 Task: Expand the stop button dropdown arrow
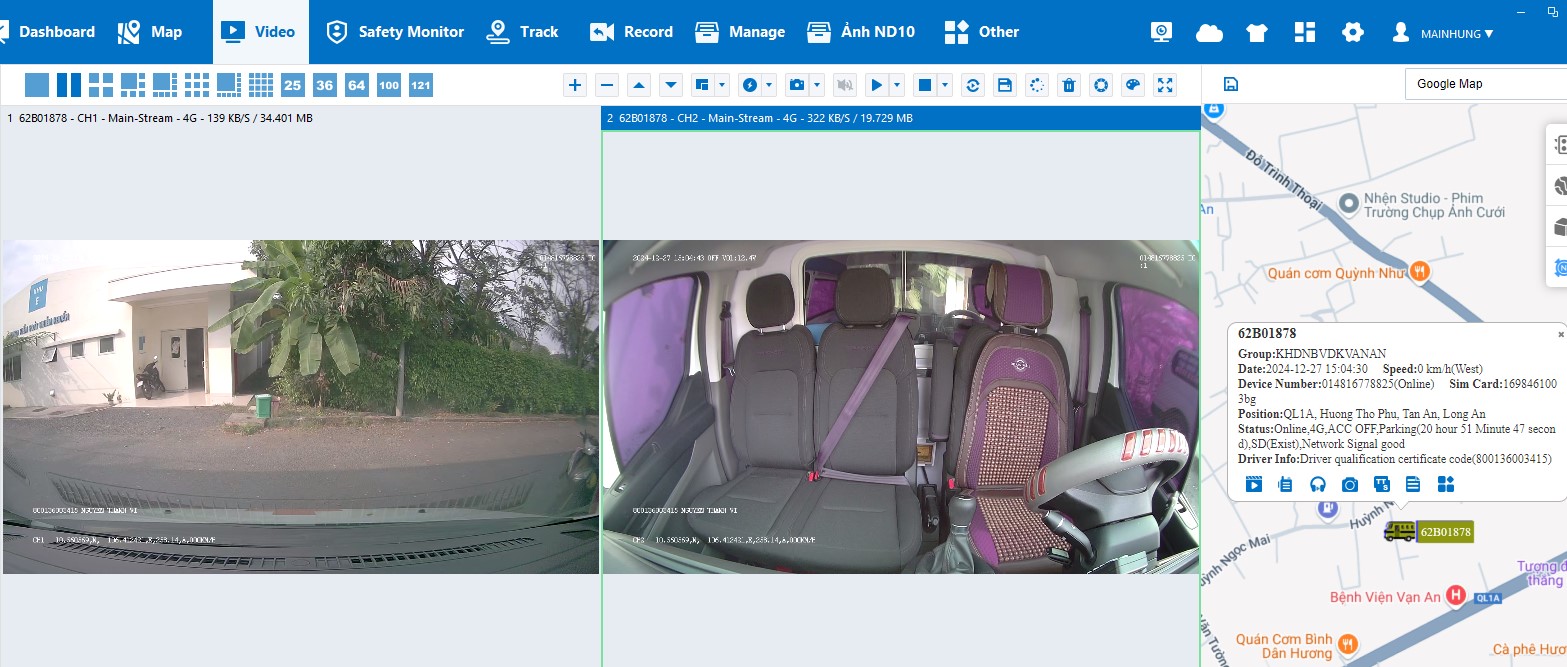click(945, 85)
